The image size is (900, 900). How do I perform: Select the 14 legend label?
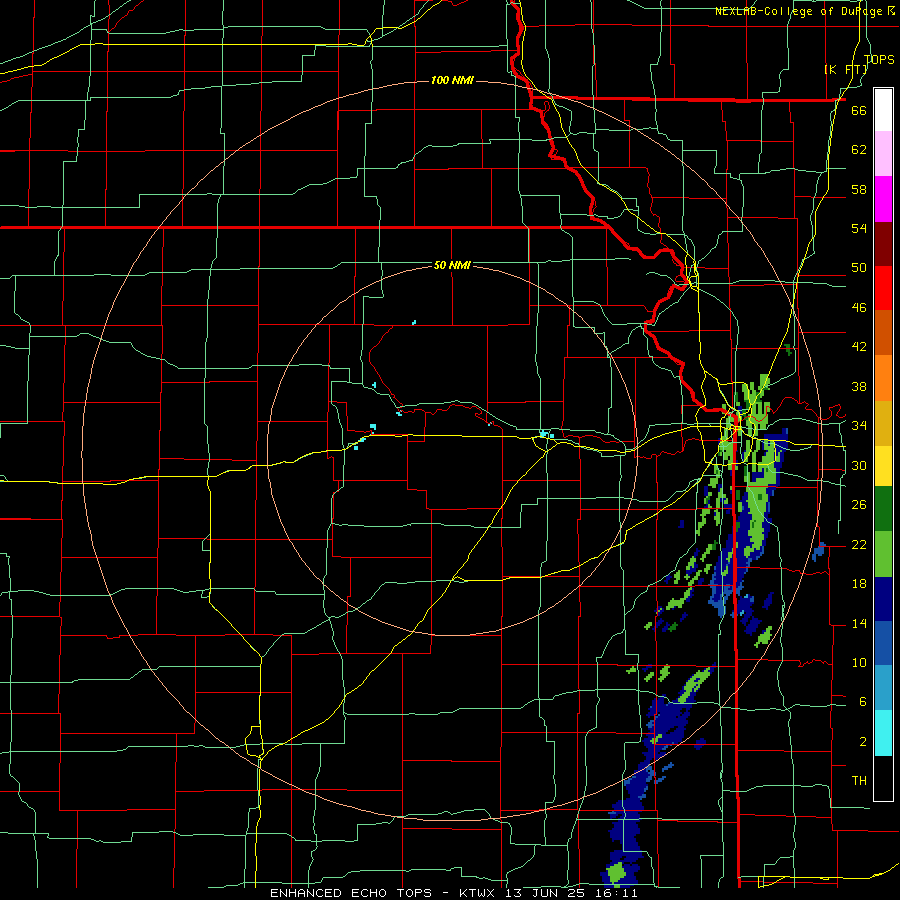click(x=859, y=623)
